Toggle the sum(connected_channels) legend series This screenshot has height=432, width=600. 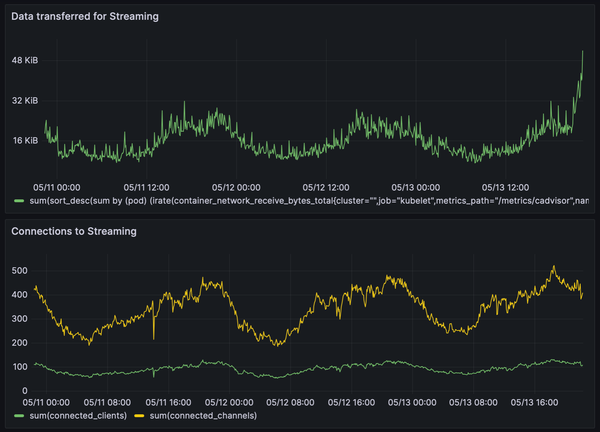pos(203,416)
